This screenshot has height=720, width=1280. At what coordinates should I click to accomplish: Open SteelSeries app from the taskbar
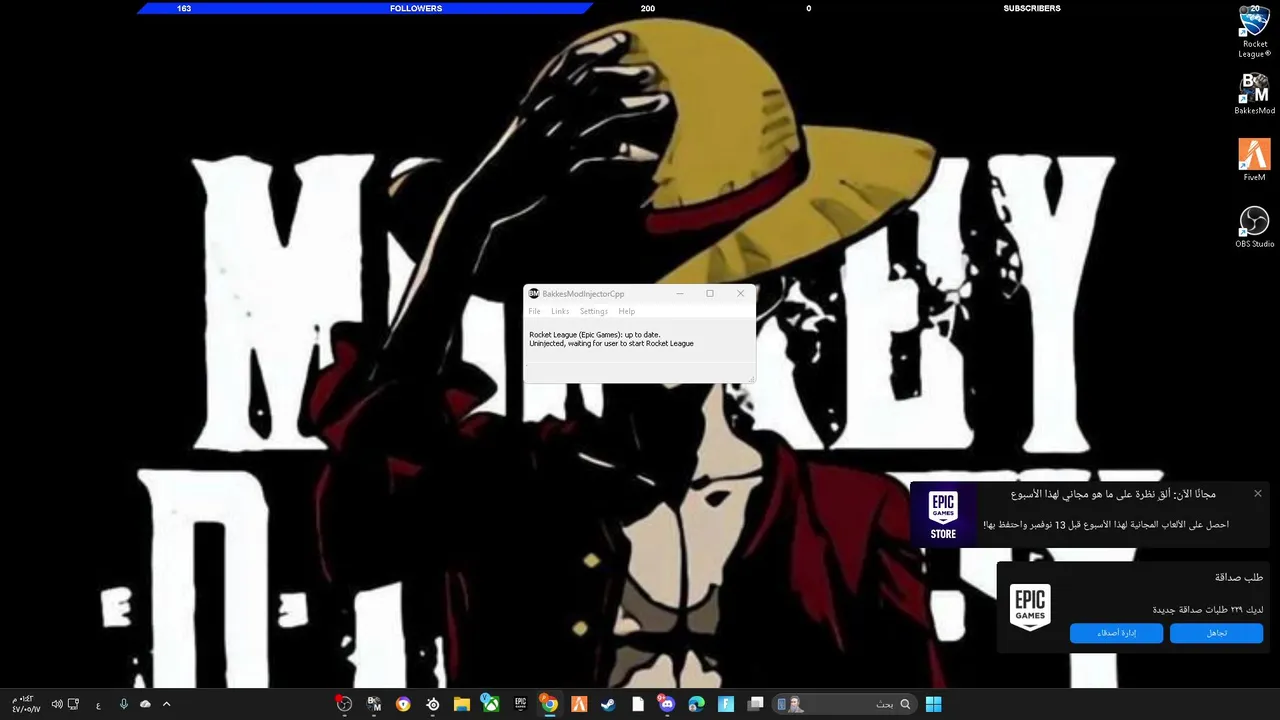pos(432,704)
